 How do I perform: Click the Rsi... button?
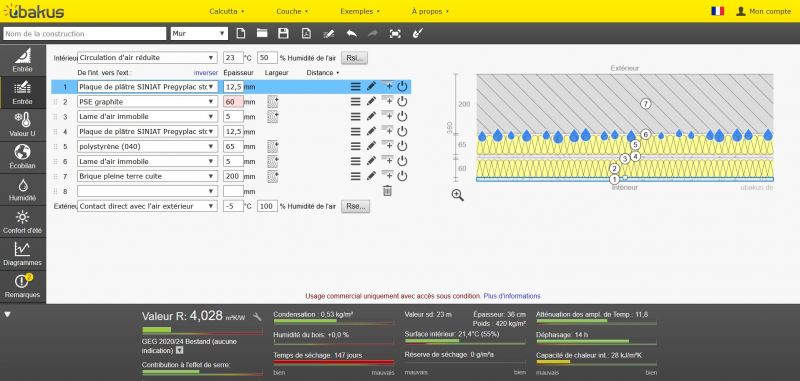[x=354, y=58]
